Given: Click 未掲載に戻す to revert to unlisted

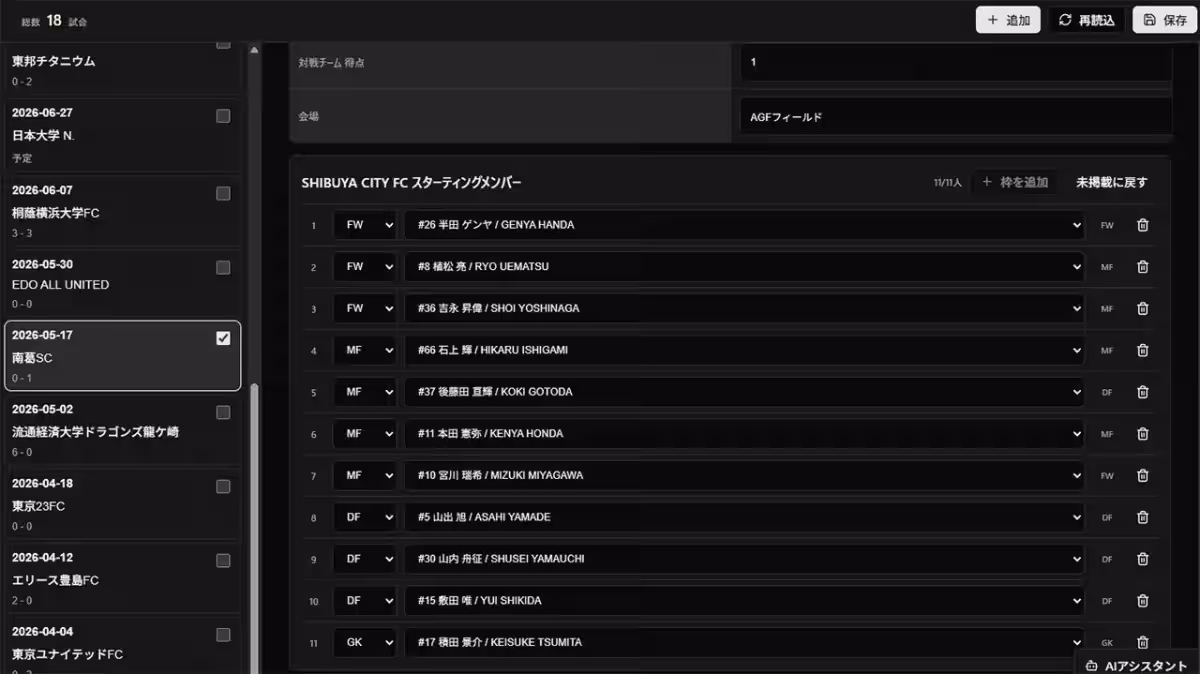Looking at the screenshot, I should [x=1111, y=182].
